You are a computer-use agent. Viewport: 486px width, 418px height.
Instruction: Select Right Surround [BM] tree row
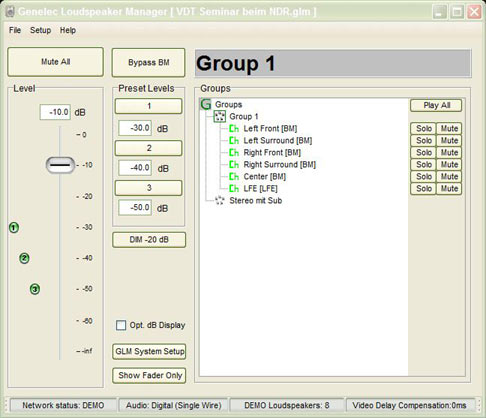click(279, 164)
